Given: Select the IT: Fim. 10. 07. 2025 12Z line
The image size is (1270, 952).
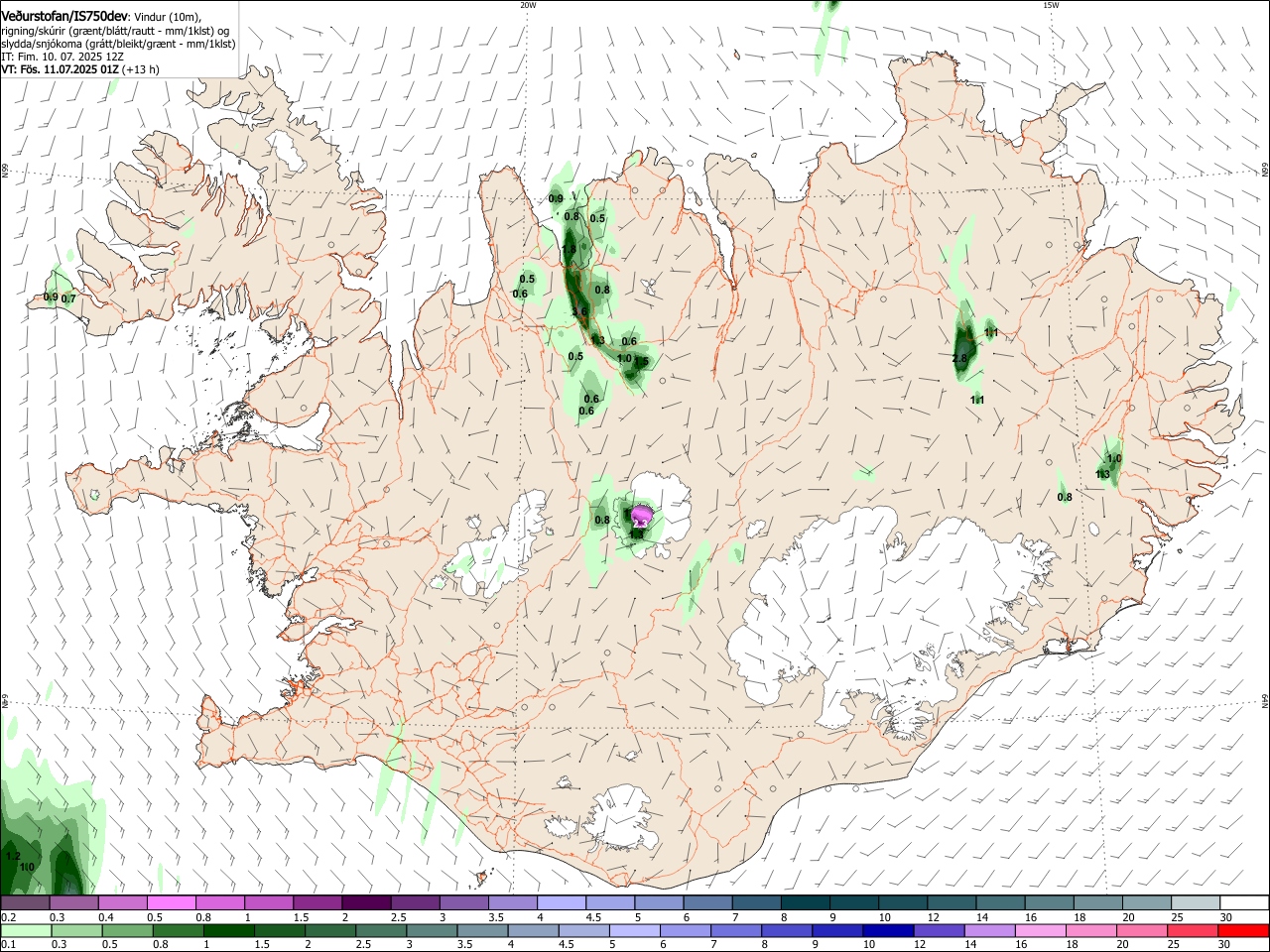Looking at the screenshot, I should click(x=63, y=57).
